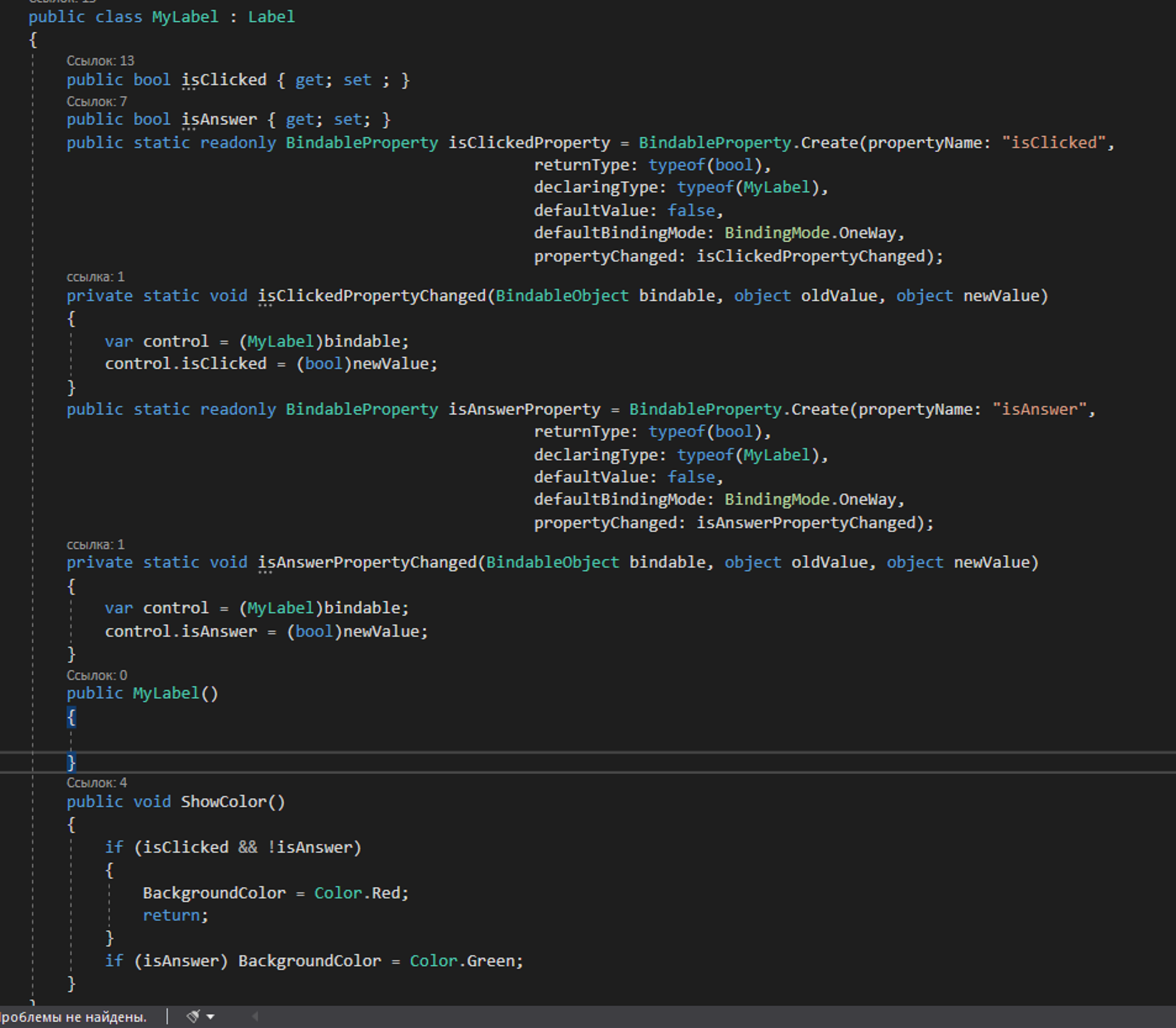Click the code cleanup broom icon

(193, 1017)
